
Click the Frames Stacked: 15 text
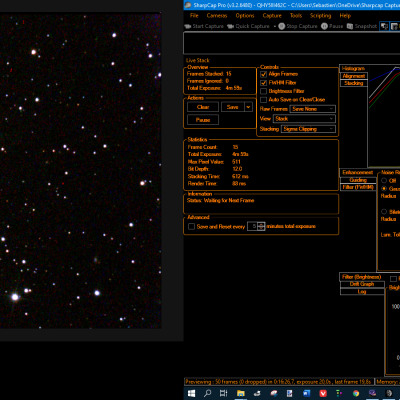coord(209,74)
